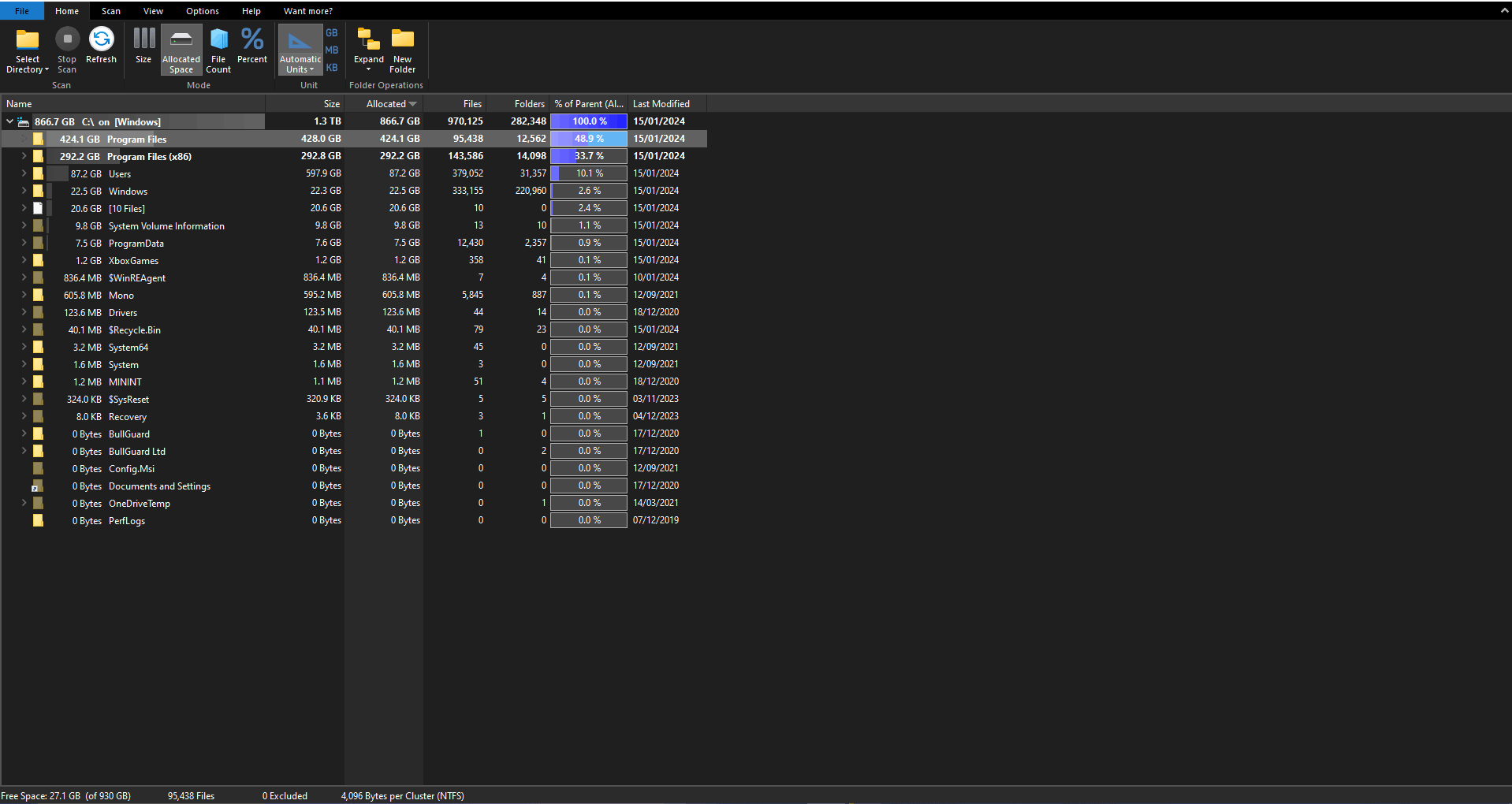The width and height of the screenshot is (1512, 804).
Task: Switch to Percent mode
Action: (252, 46)
